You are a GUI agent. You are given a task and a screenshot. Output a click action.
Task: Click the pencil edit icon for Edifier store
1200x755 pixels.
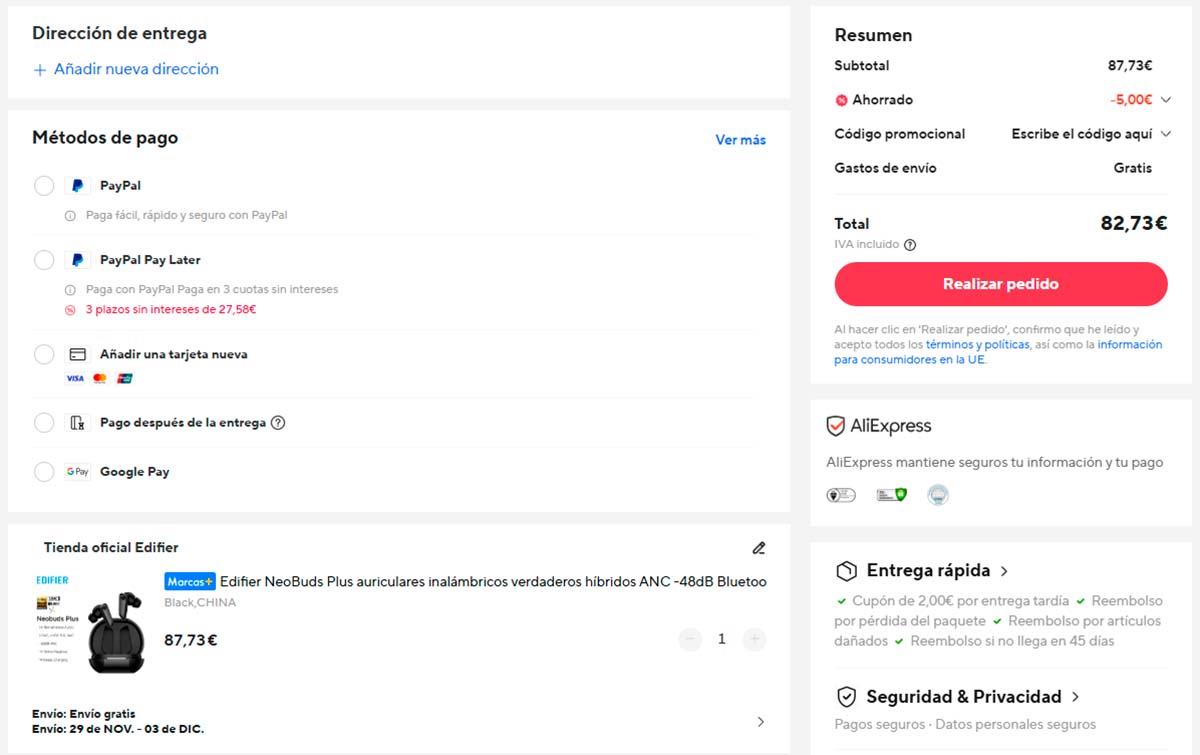(759, 548)
